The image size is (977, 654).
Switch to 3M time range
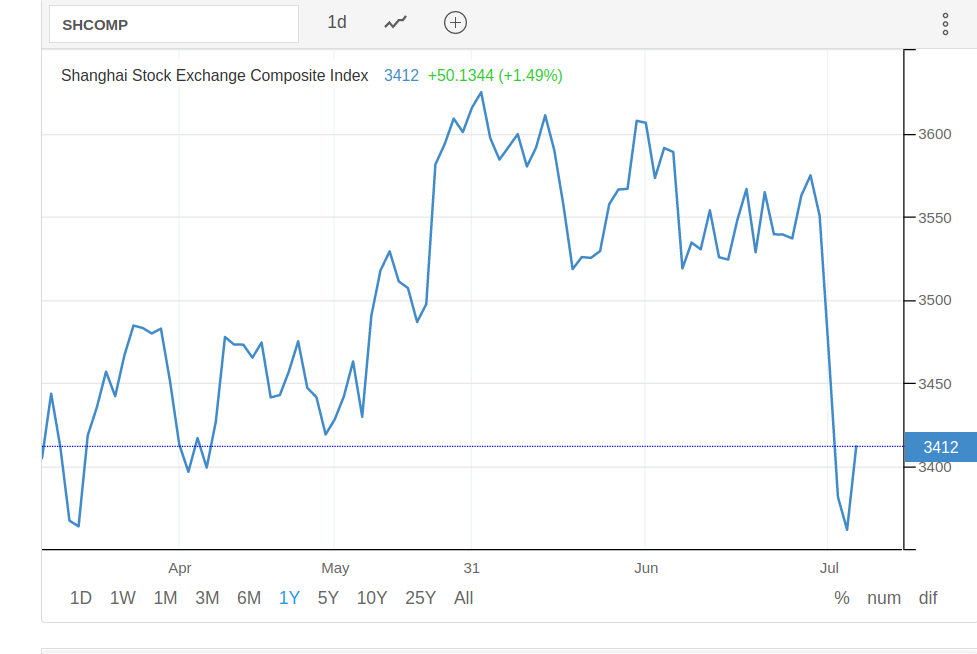point(207,598)
